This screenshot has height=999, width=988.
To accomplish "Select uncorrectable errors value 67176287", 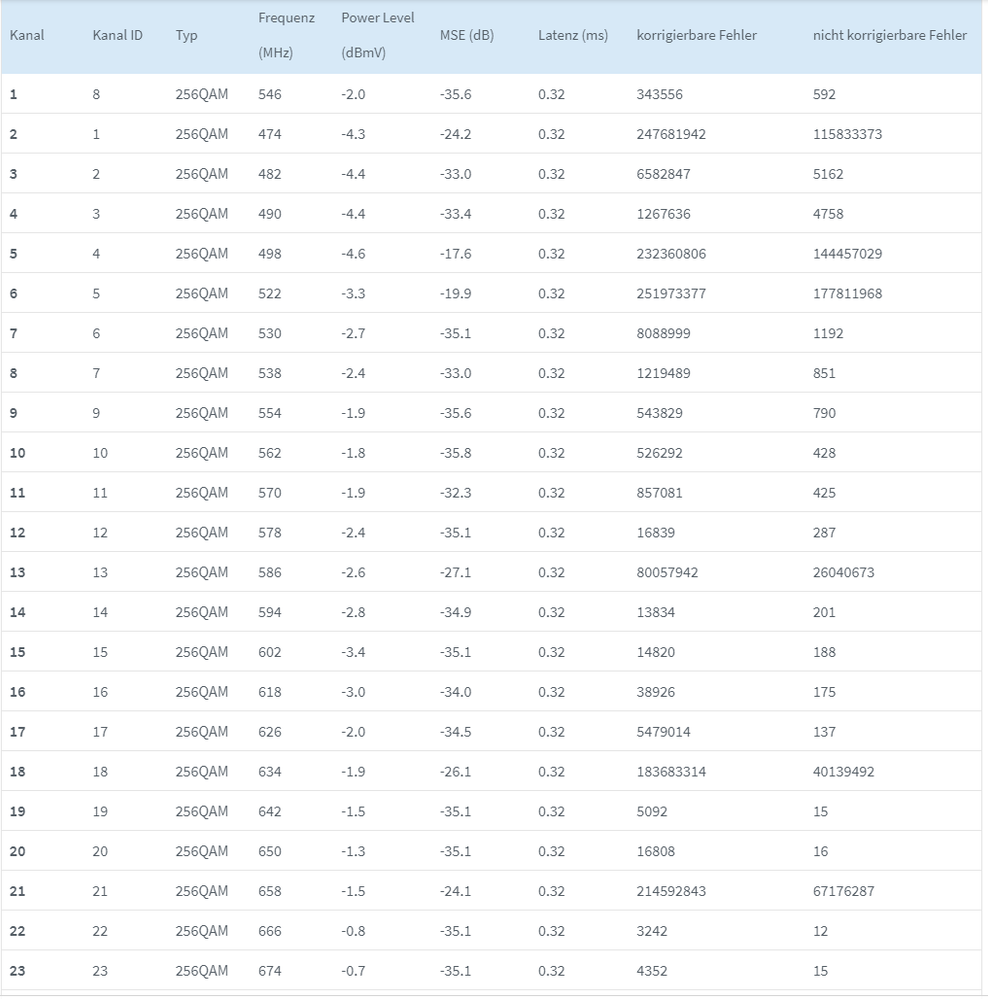I will [x=843, y=891].
